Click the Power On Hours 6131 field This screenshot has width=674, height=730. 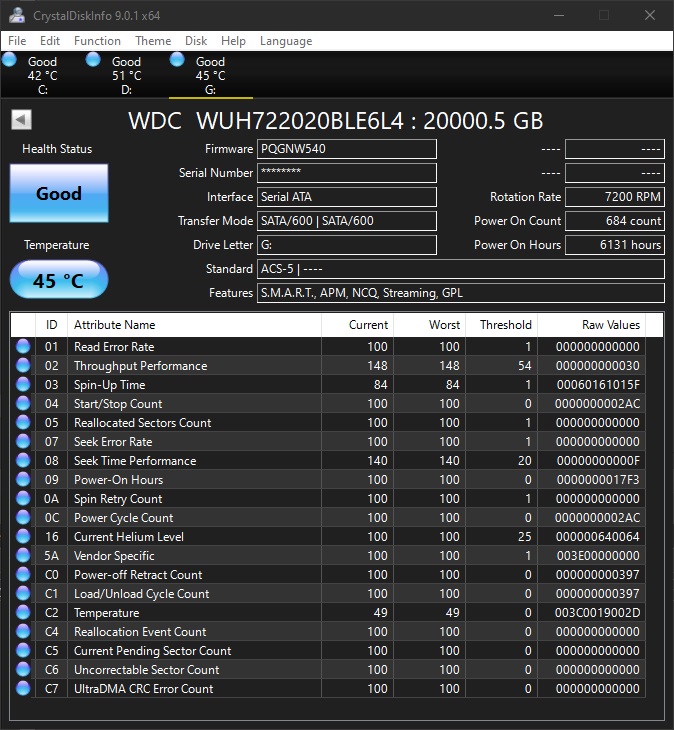(615, 245)
